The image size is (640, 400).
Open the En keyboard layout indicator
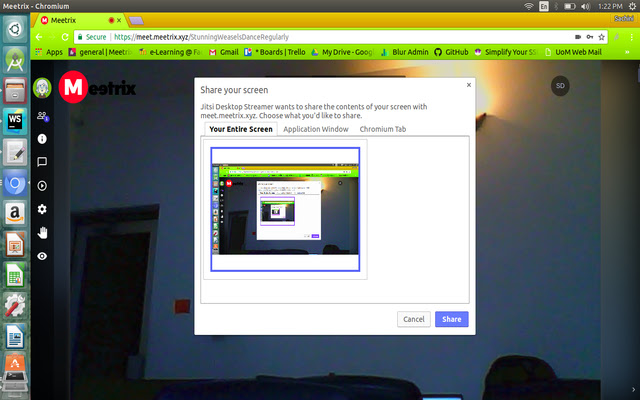click(544, 6)
